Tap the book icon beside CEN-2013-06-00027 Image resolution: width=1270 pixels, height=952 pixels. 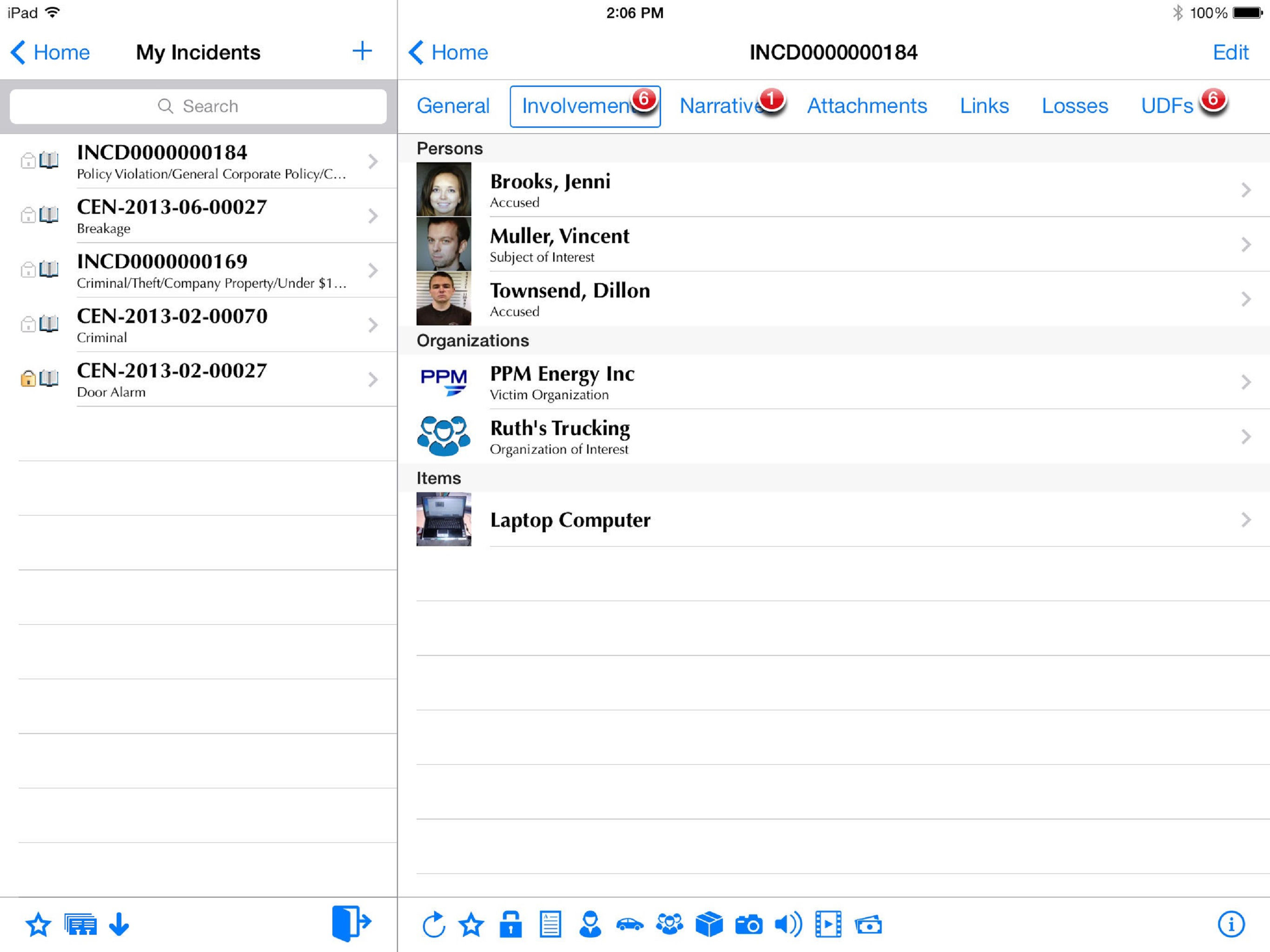point(49,215)
